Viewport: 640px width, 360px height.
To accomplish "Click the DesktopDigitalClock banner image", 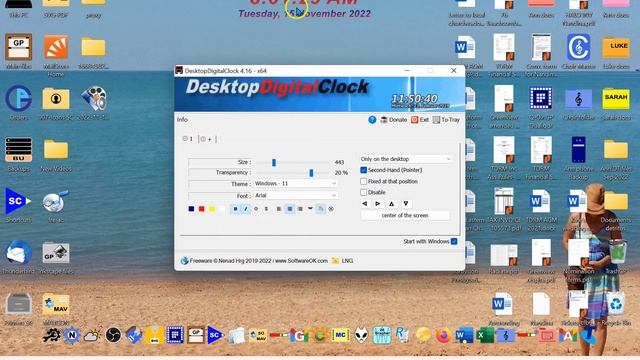I will click(x=320, y=94).
